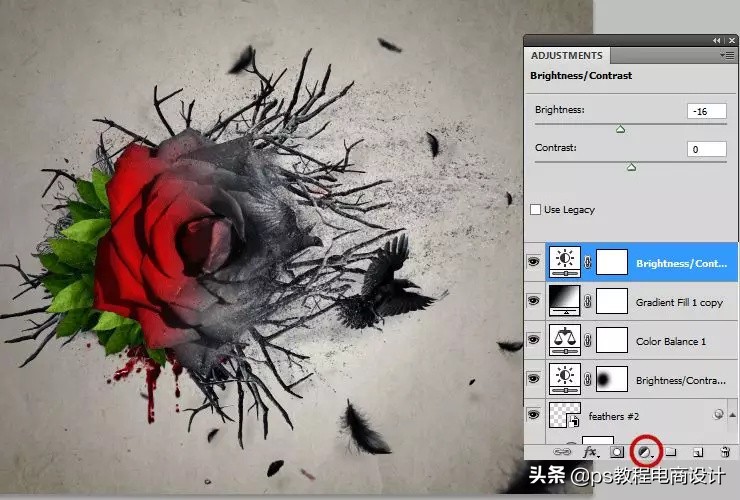This screenshot has width=740, height=500.
Task: Hide the Color Balance 1 layer
Action: [x=533, y=341]
